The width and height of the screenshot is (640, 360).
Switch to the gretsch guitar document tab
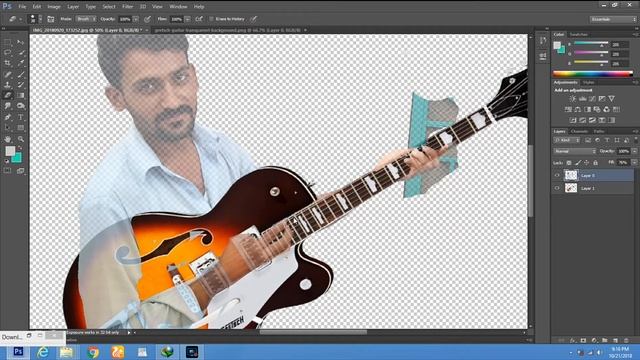tap(227, 30)
